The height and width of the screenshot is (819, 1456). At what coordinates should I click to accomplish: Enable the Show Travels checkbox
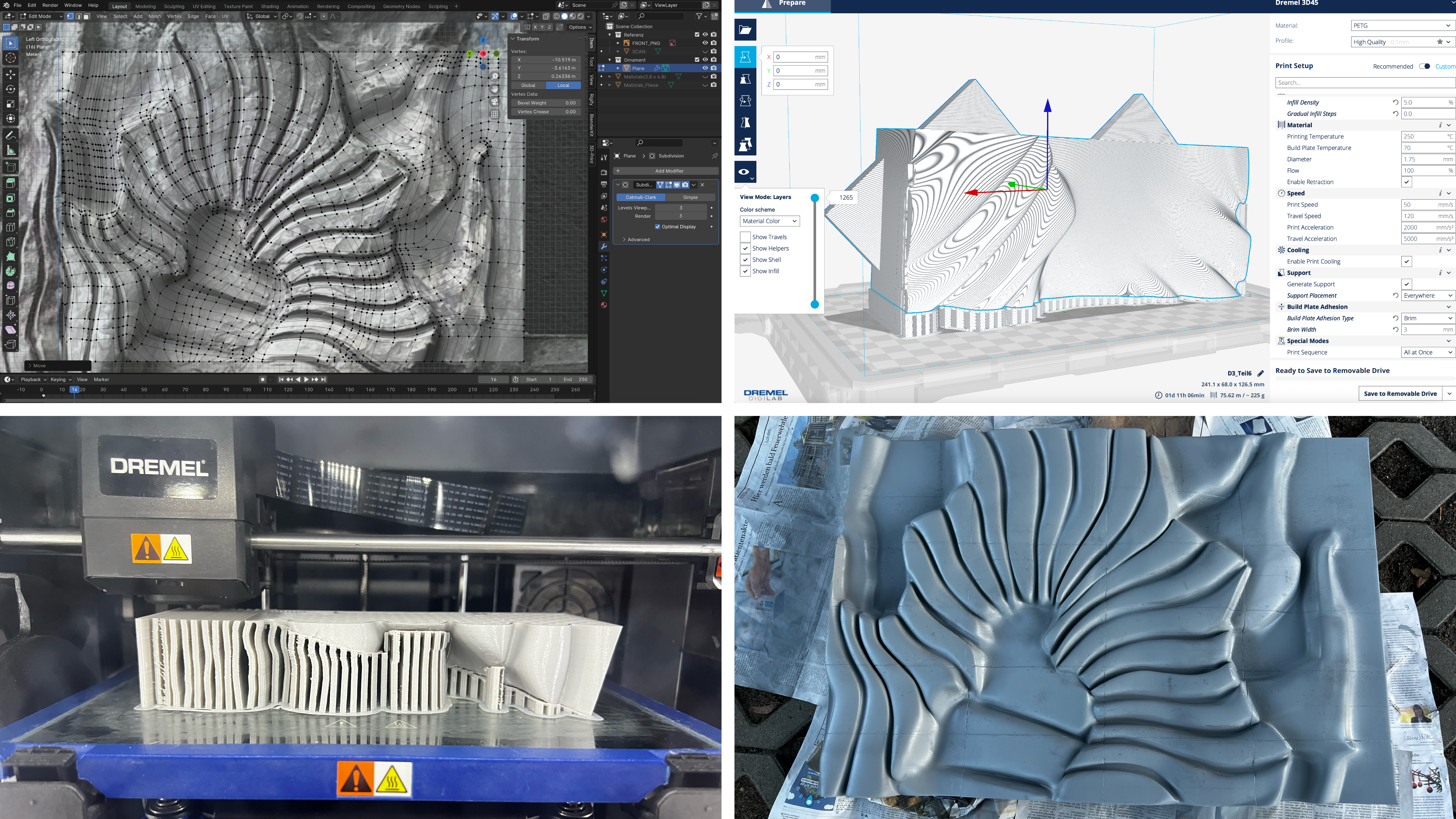click(x=745, y=237)
